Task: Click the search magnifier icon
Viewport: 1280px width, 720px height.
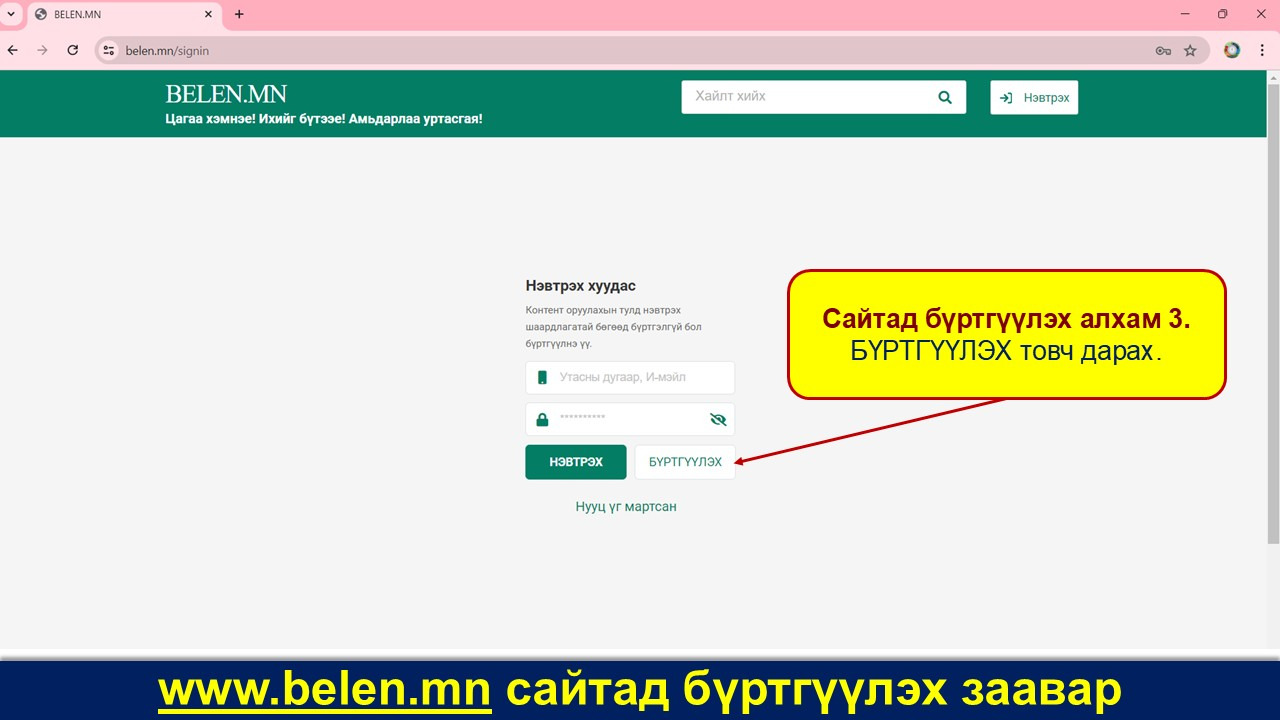Action: tap(945, 97)
